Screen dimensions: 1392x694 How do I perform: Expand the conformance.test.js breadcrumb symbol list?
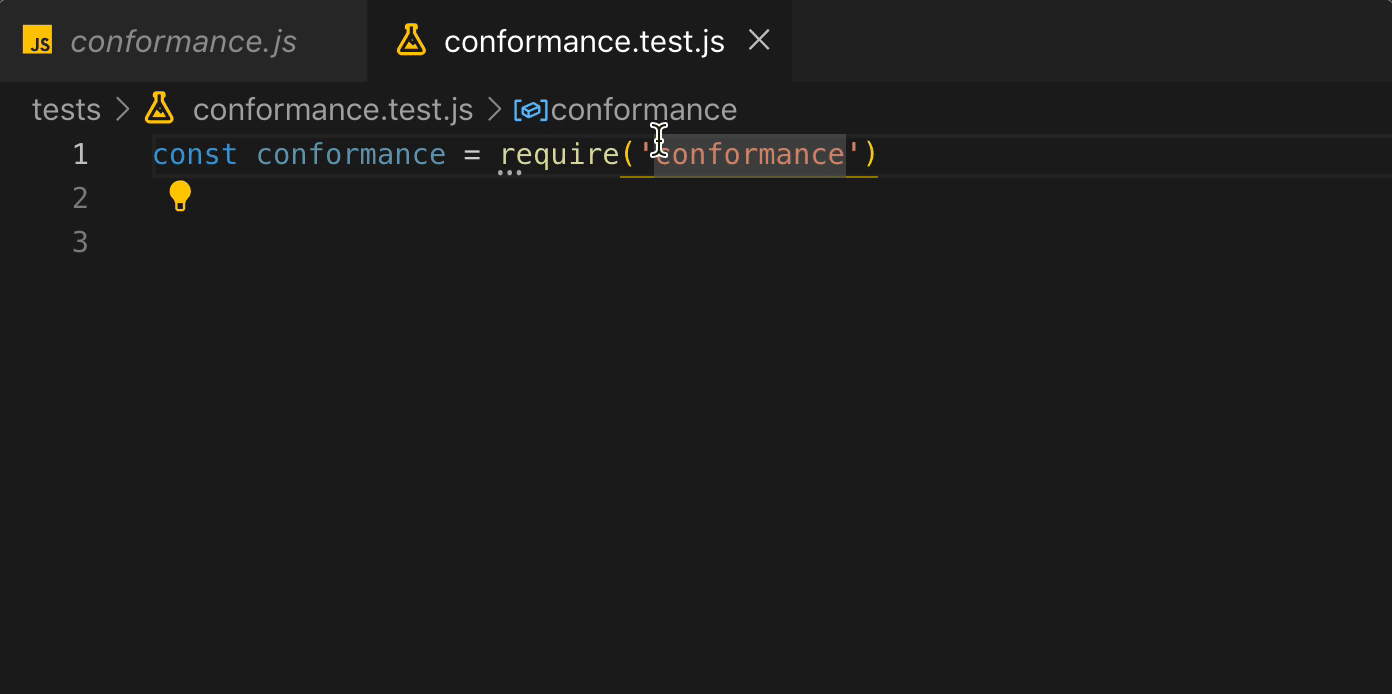(333, 109)
